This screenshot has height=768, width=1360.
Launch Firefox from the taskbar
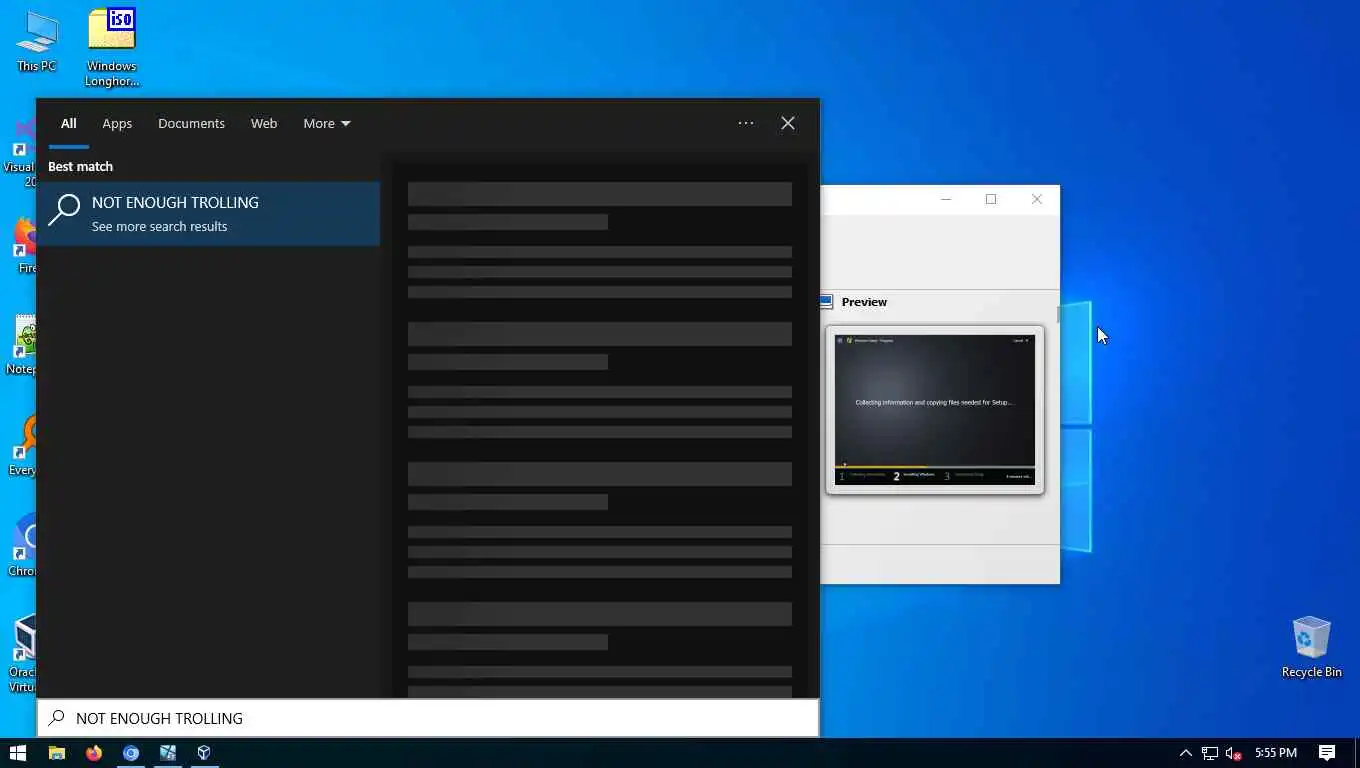click(x=94, y=753)
